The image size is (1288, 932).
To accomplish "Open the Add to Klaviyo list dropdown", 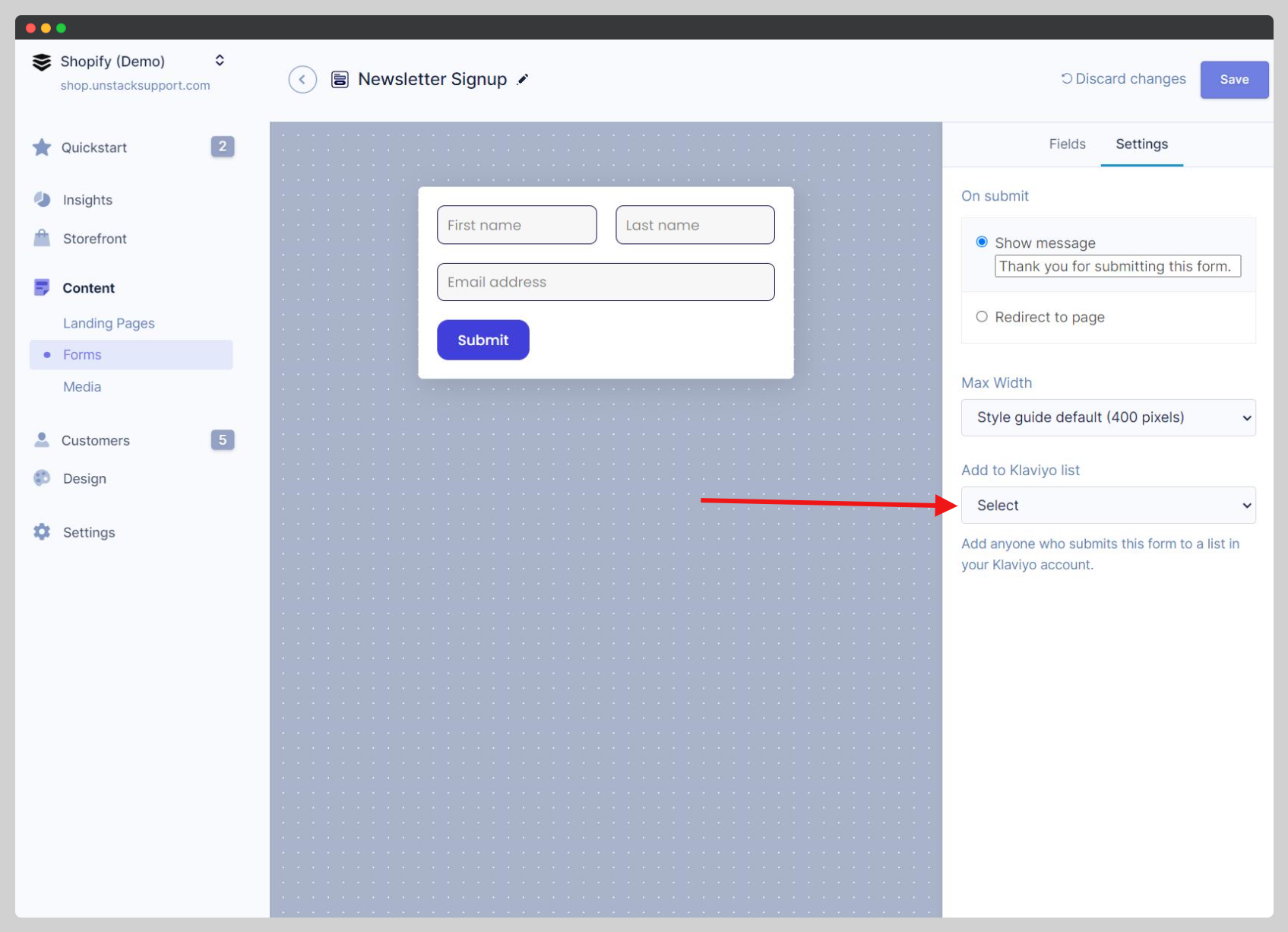I will tap(1108, 506).
